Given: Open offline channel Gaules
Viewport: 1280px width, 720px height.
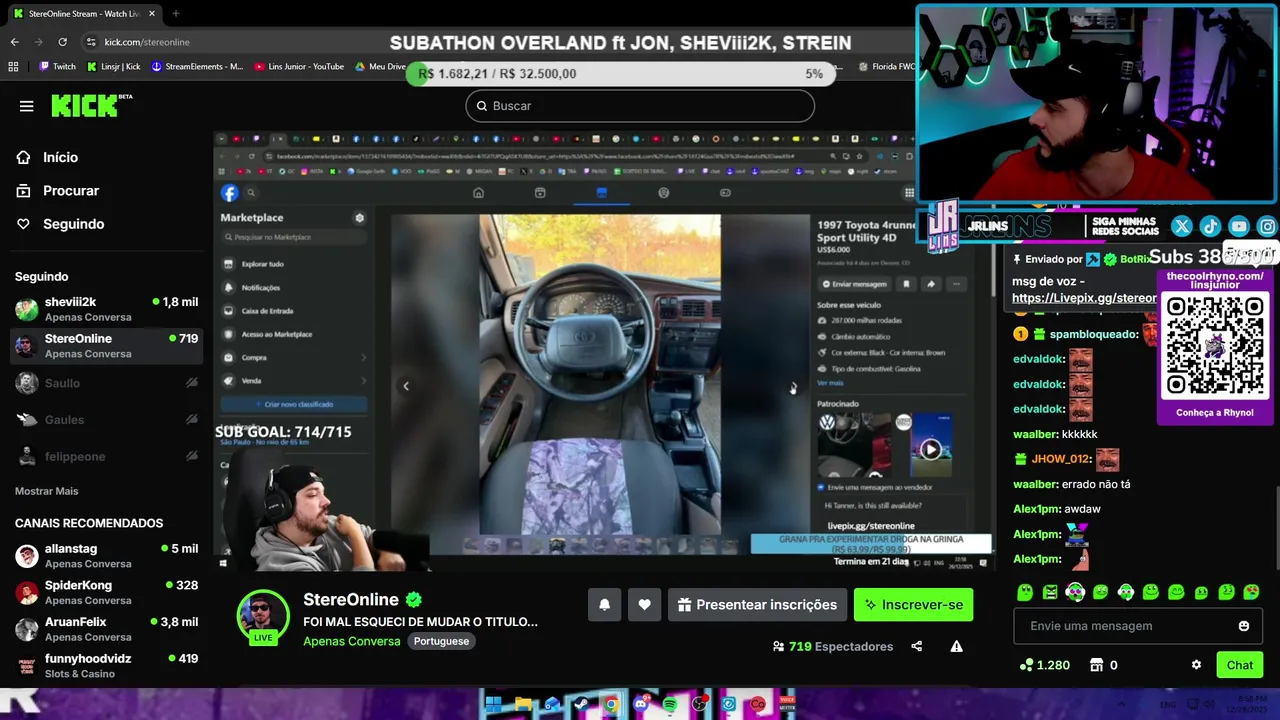Looking at the screenshot, I should (106, 420).
